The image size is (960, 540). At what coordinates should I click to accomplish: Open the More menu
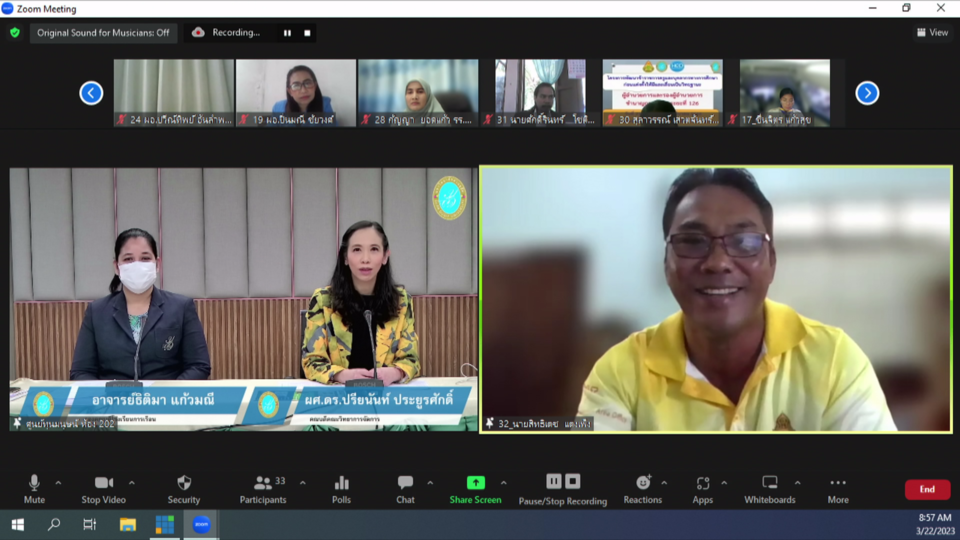[x=838, y=488]
